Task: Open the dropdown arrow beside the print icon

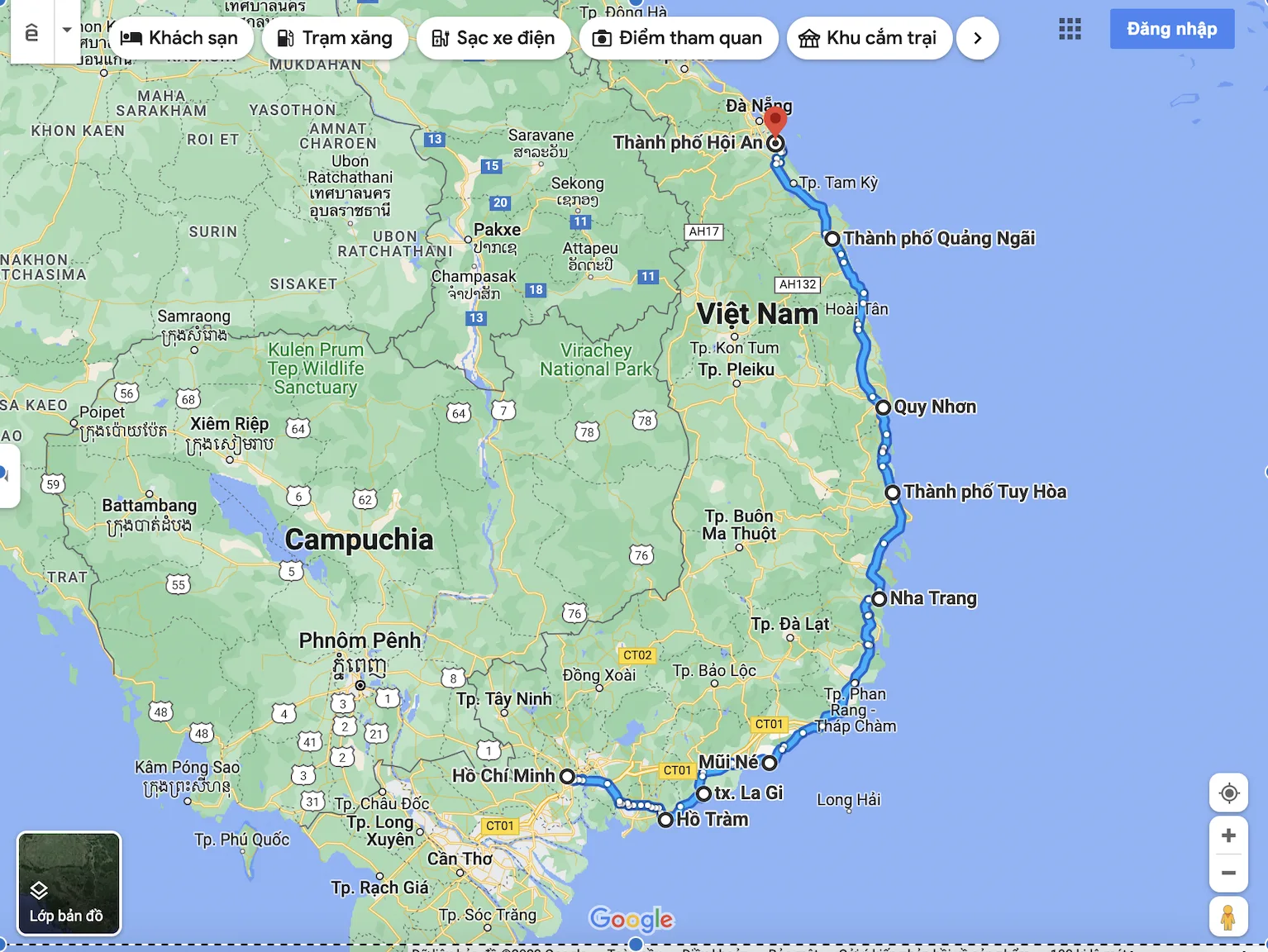Action: click(x=67, y=31)
